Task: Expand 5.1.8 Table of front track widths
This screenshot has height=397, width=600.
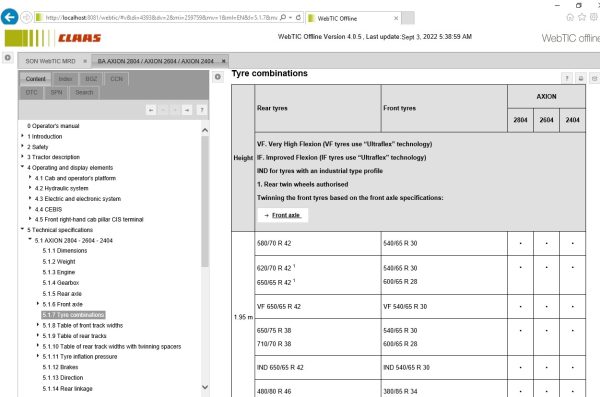Action: click(x=38, y=325)
